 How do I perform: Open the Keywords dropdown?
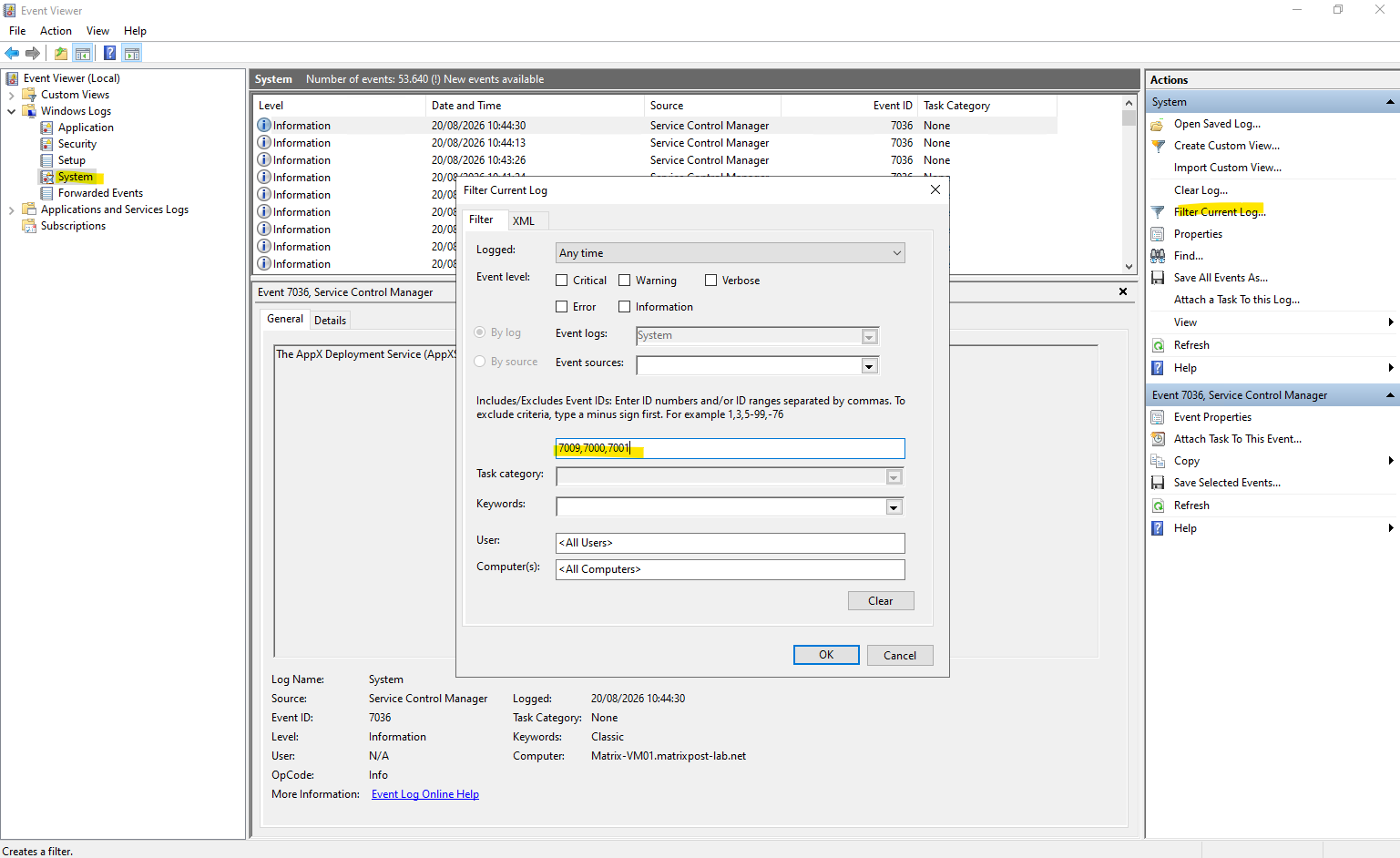pos(894,507)
